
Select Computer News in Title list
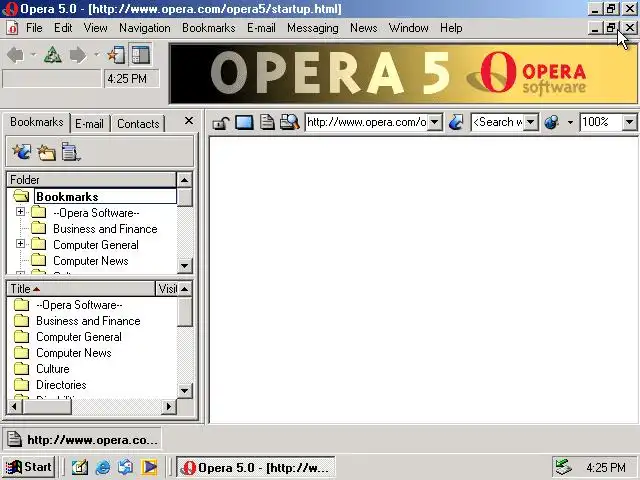74,353
